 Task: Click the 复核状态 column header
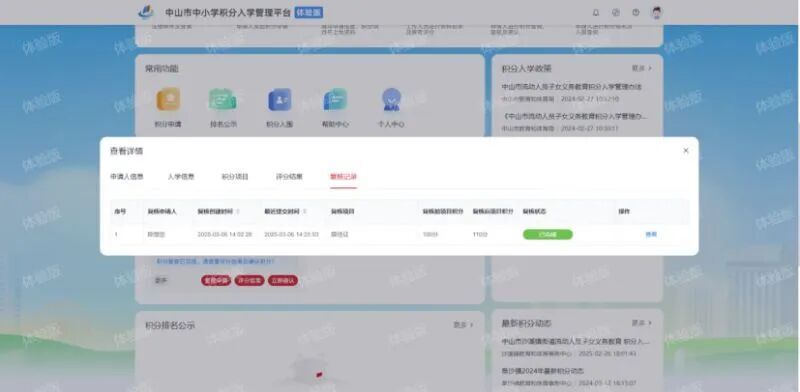pos(534,211)
